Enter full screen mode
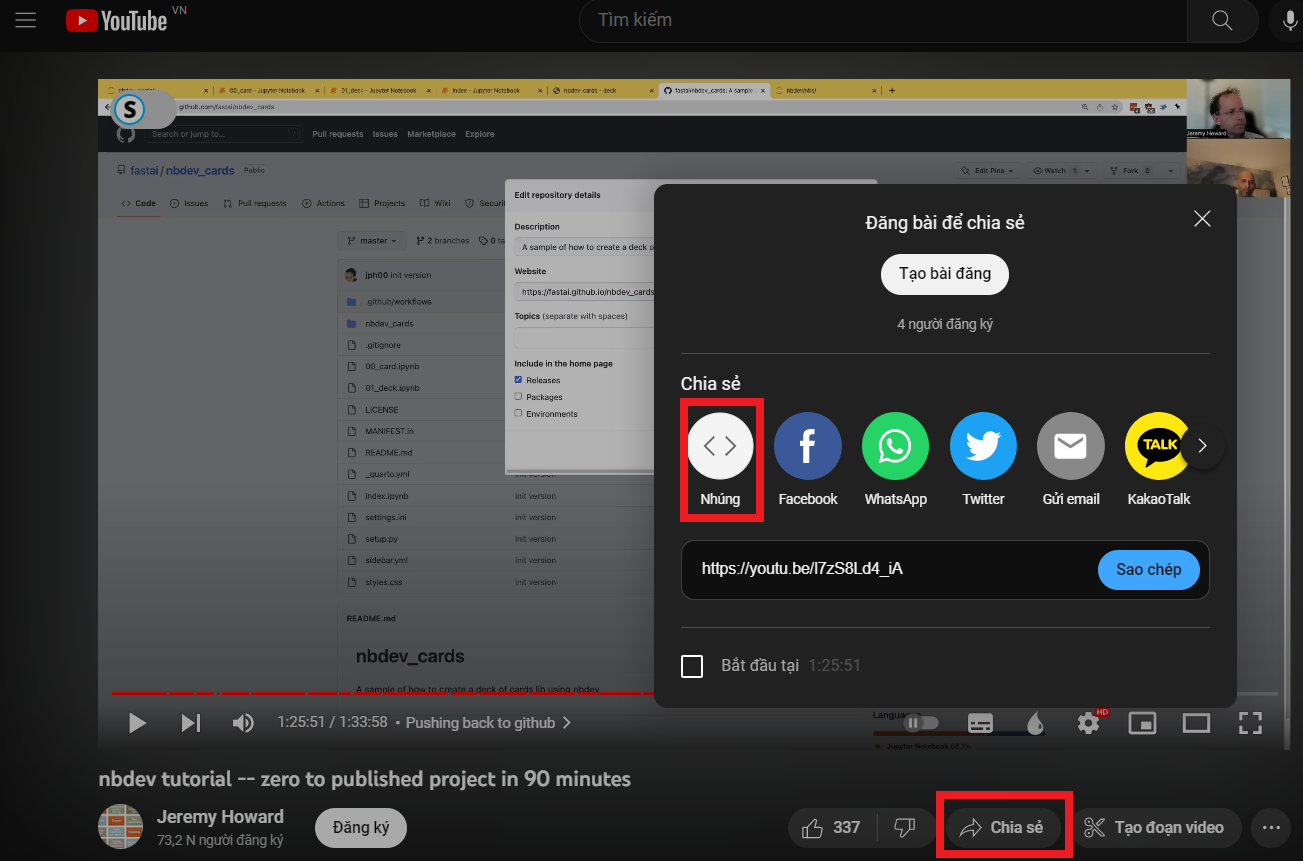The height and width of the screenshot is (861, 1303). click(x=1251, y=722)
